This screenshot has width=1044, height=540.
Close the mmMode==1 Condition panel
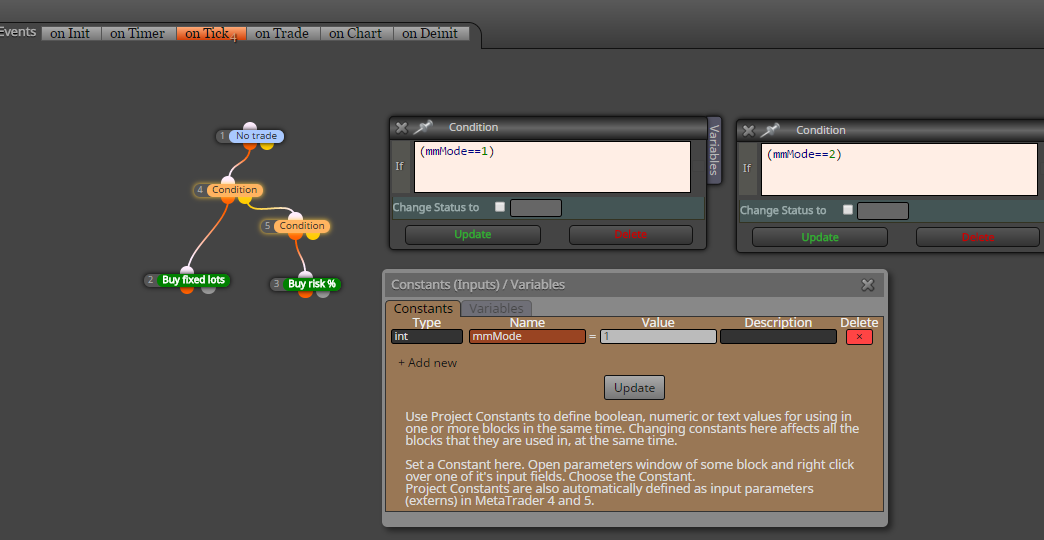point(401,127)
